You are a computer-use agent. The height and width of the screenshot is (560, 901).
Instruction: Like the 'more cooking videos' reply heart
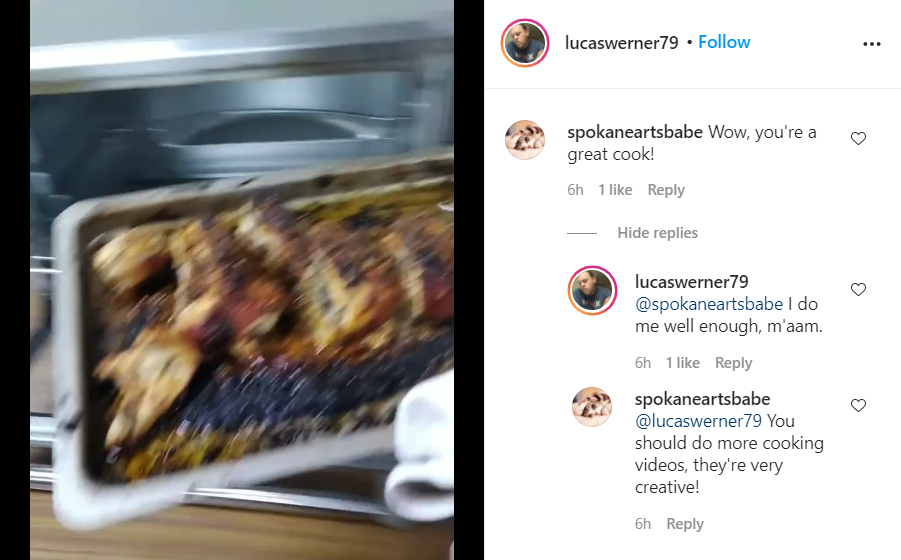pyautogui.click(x=858, y=405)
